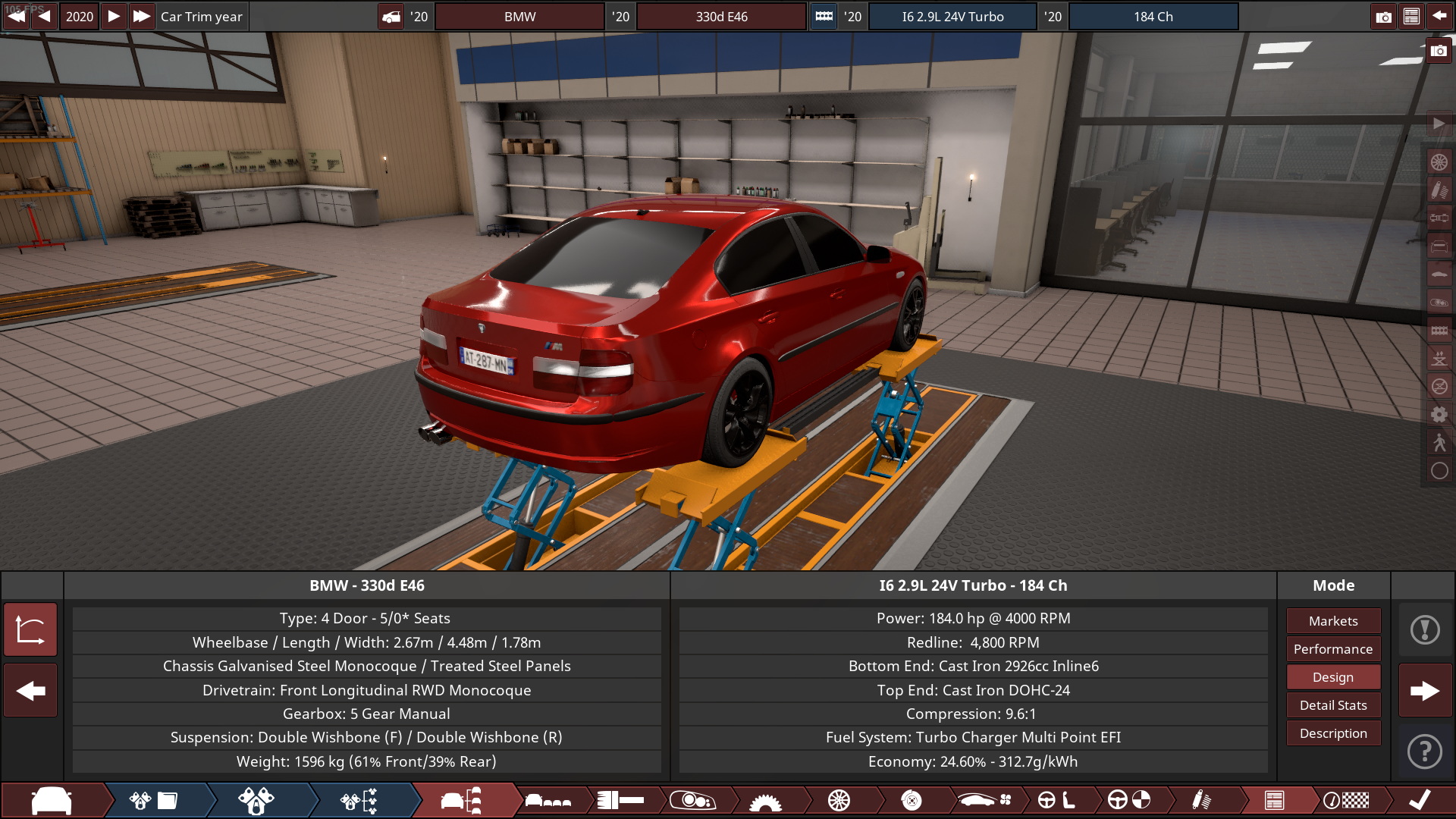The height and width of the screenshot is (819, 1456).
Task: Open the suspension spring tab
Action: click(x=1202, y=801)
